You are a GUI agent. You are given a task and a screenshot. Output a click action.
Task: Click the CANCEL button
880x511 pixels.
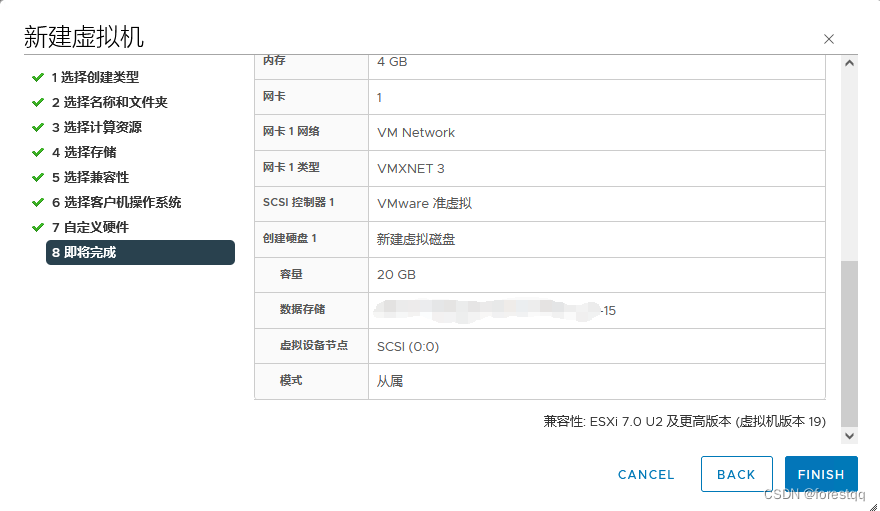(646, 475)
